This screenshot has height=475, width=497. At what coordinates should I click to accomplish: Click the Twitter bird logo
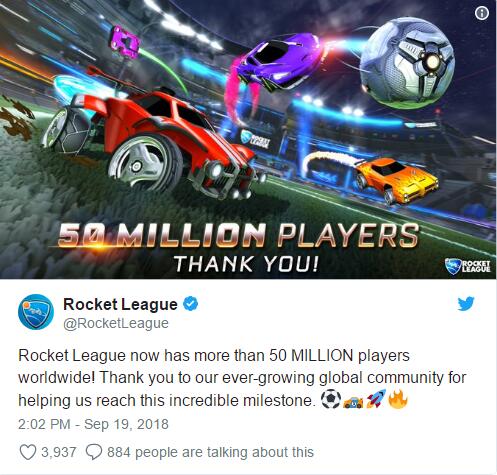pyautogui.click(x=466, y=304)
